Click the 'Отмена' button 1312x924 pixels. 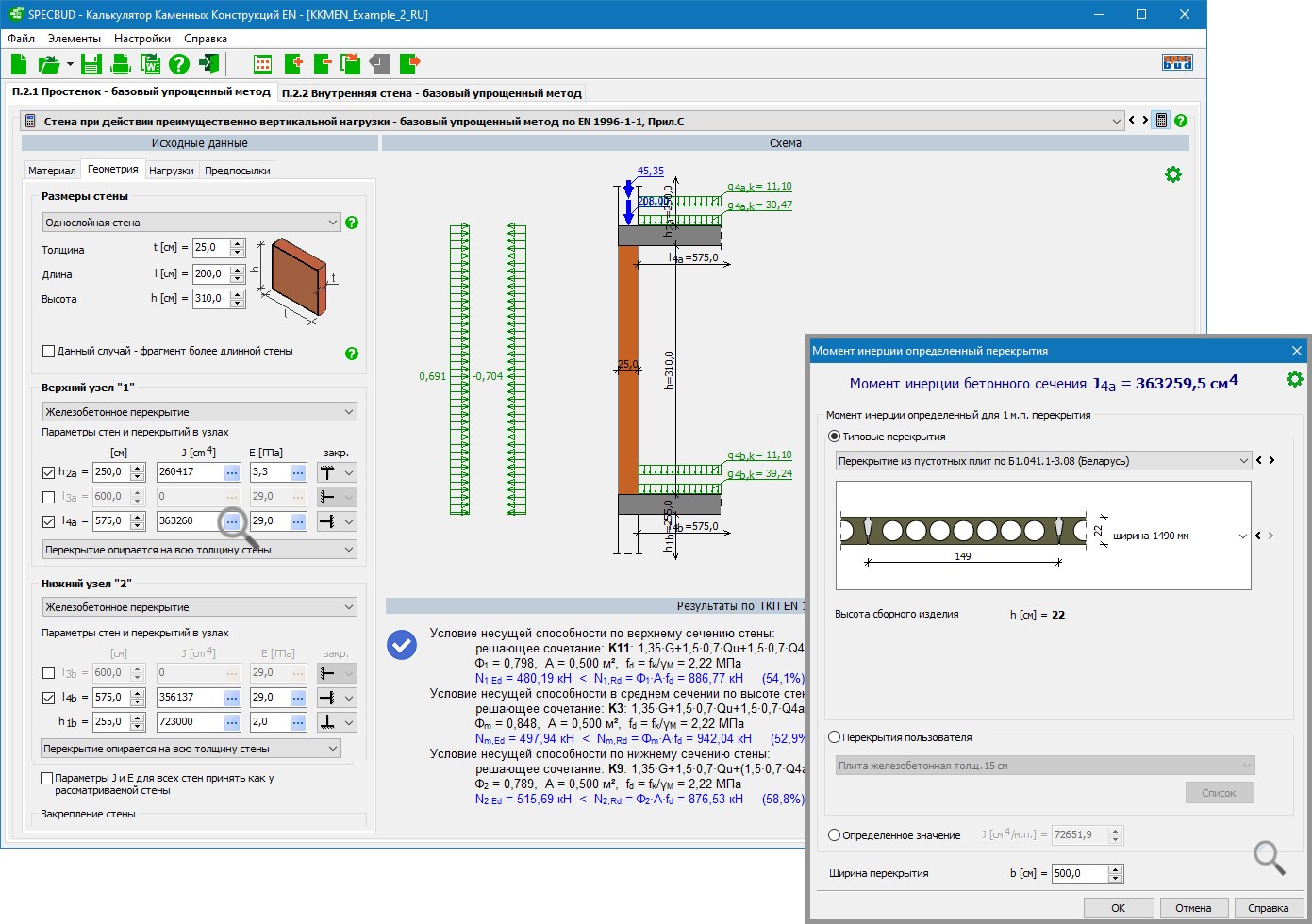(x=1192, y=908)
